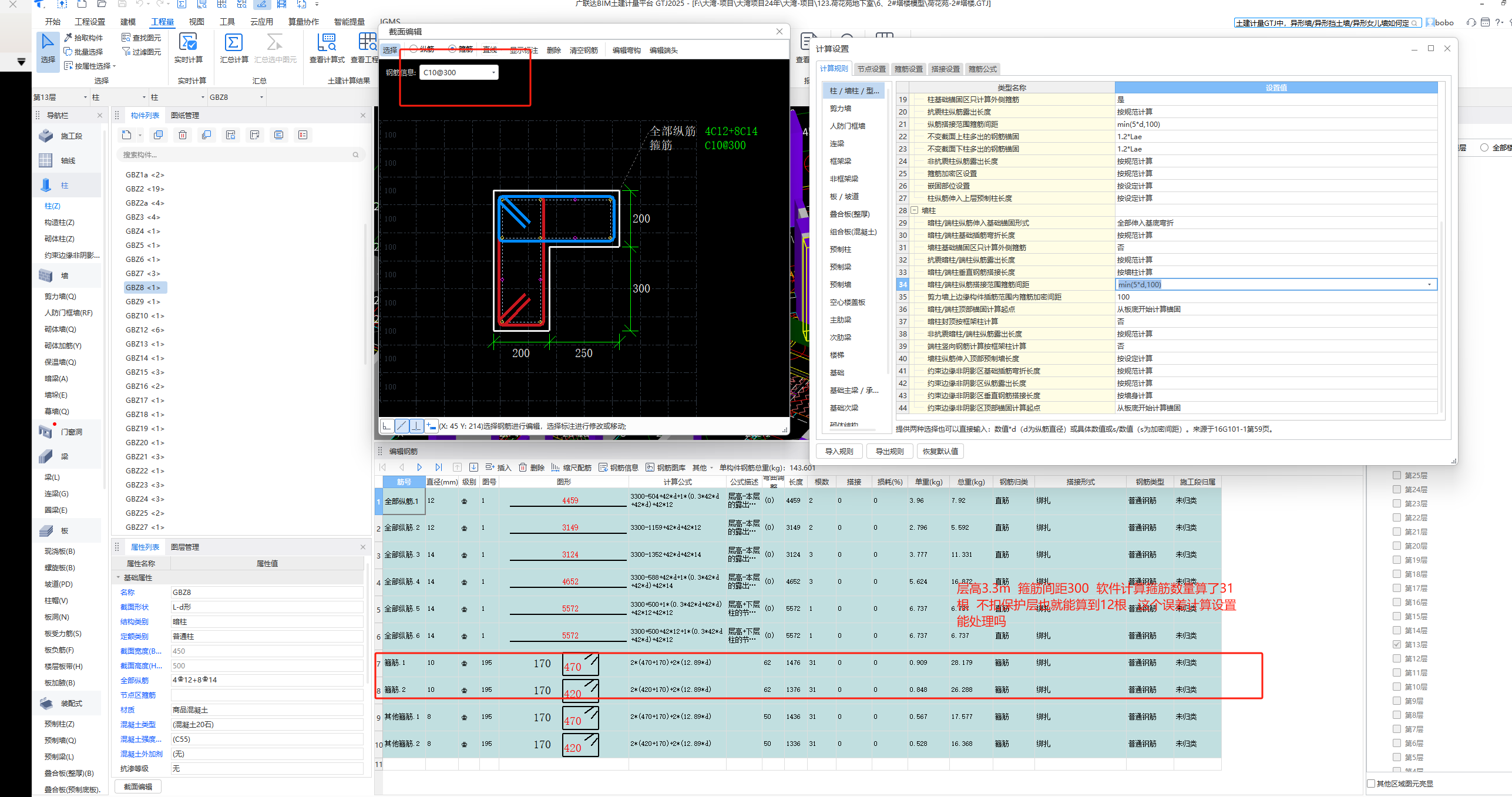Switch to 图纸管理 tab

coord(185,116)
